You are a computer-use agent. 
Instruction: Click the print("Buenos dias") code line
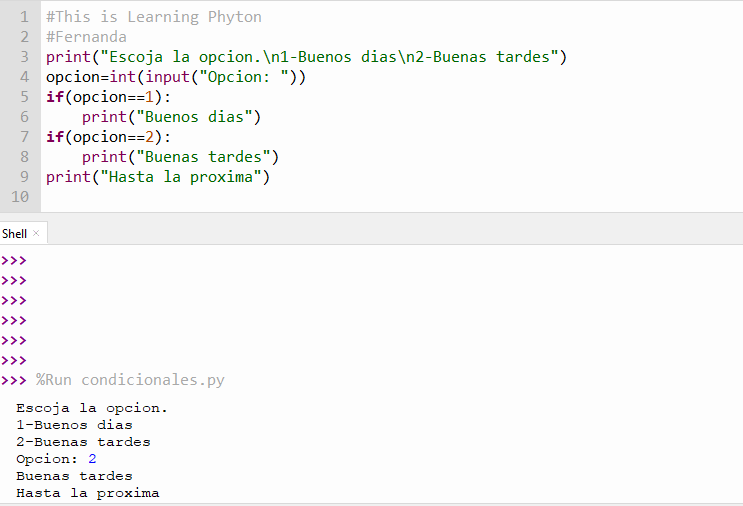(171, 117)
